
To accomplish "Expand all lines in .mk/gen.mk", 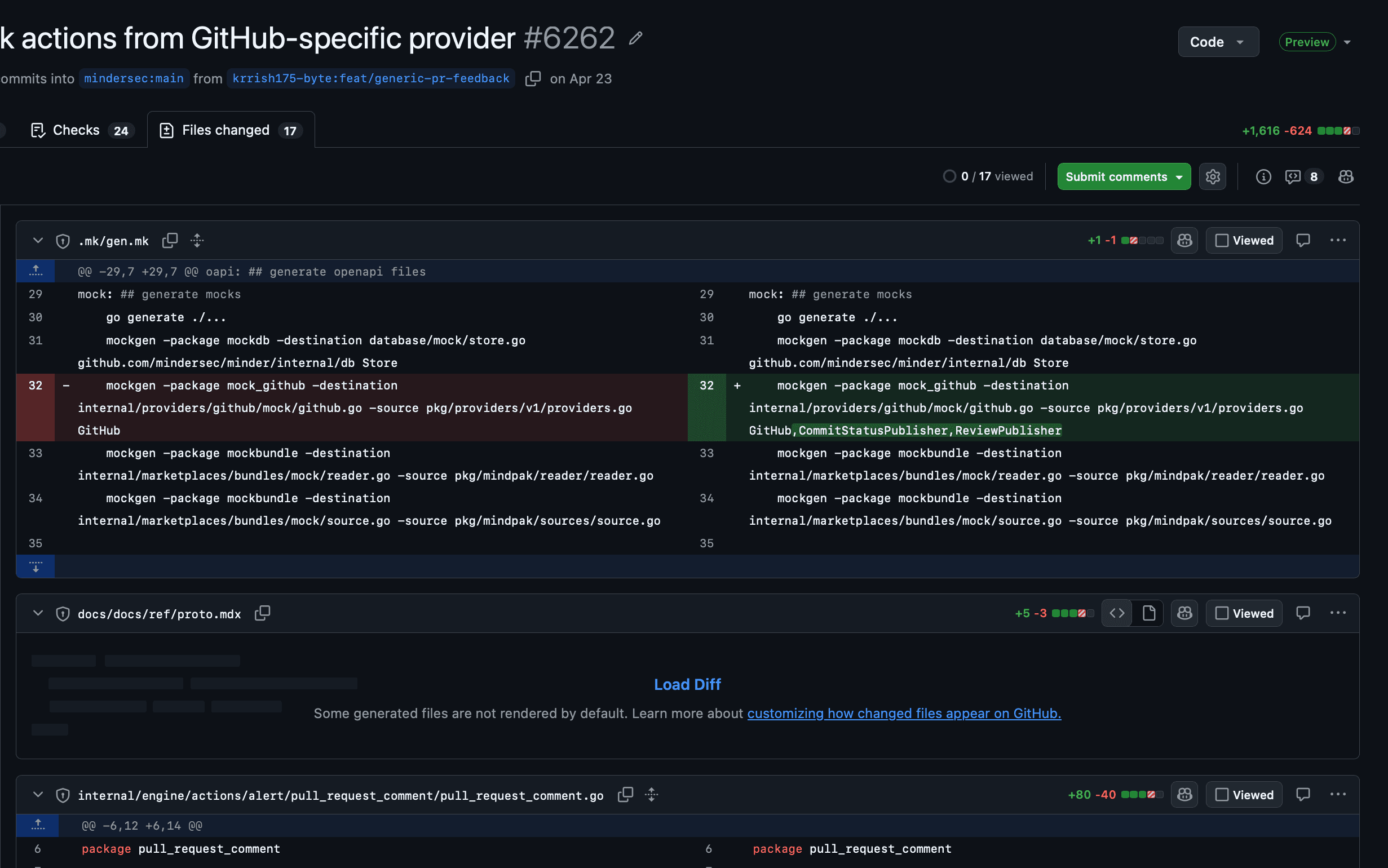I will (x=197, y=241).
